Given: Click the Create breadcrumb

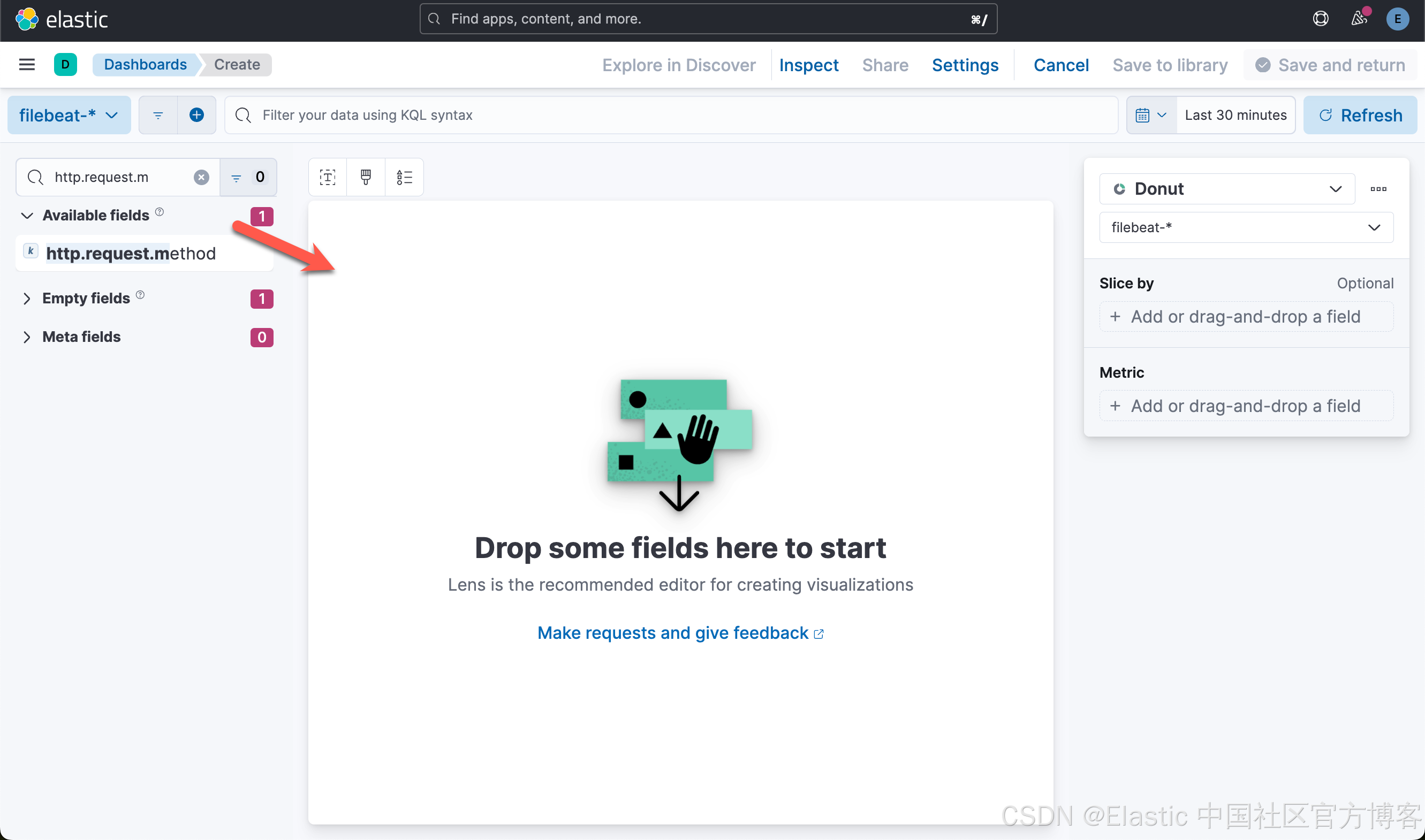Looking at the screenshot, I should (x=237, y=65).
